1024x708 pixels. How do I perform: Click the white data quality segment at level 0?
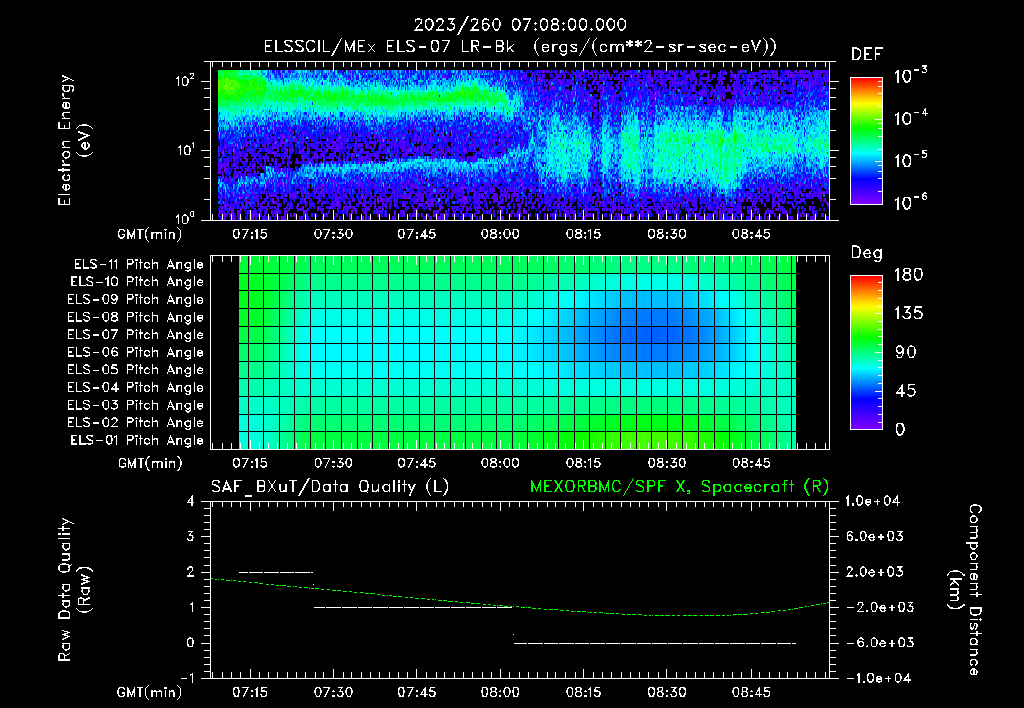654,643
